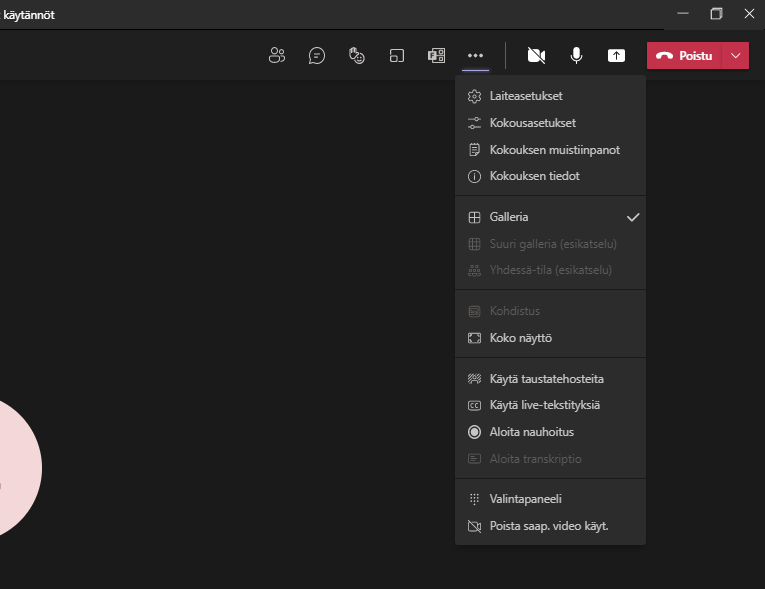The image size is (765, 589).
Task: Expand the Poistu dropdown arrow
Action: (x=736, y=56)
